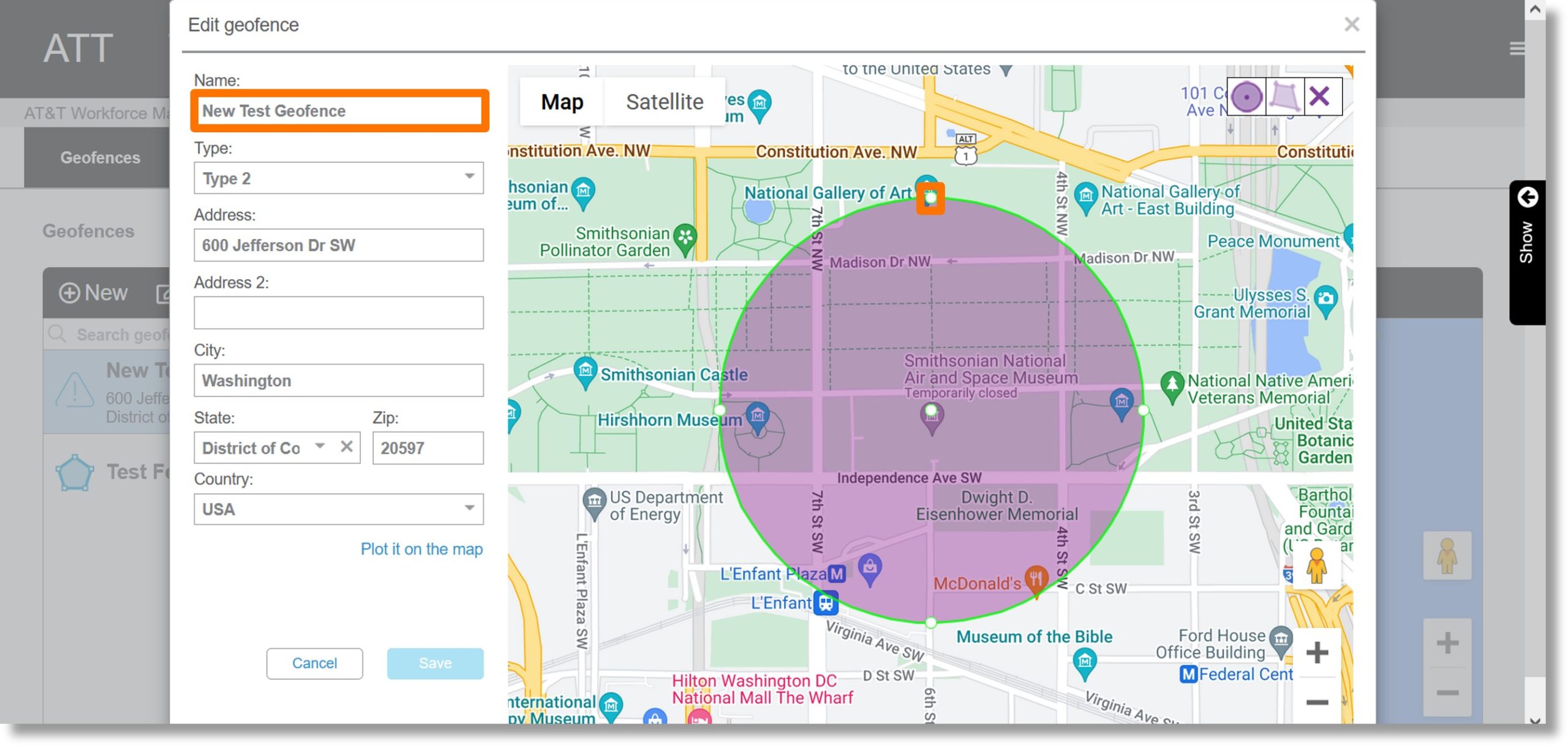Clear the State field value
The width and height of the screenshot is (1568, 746).
346,447
